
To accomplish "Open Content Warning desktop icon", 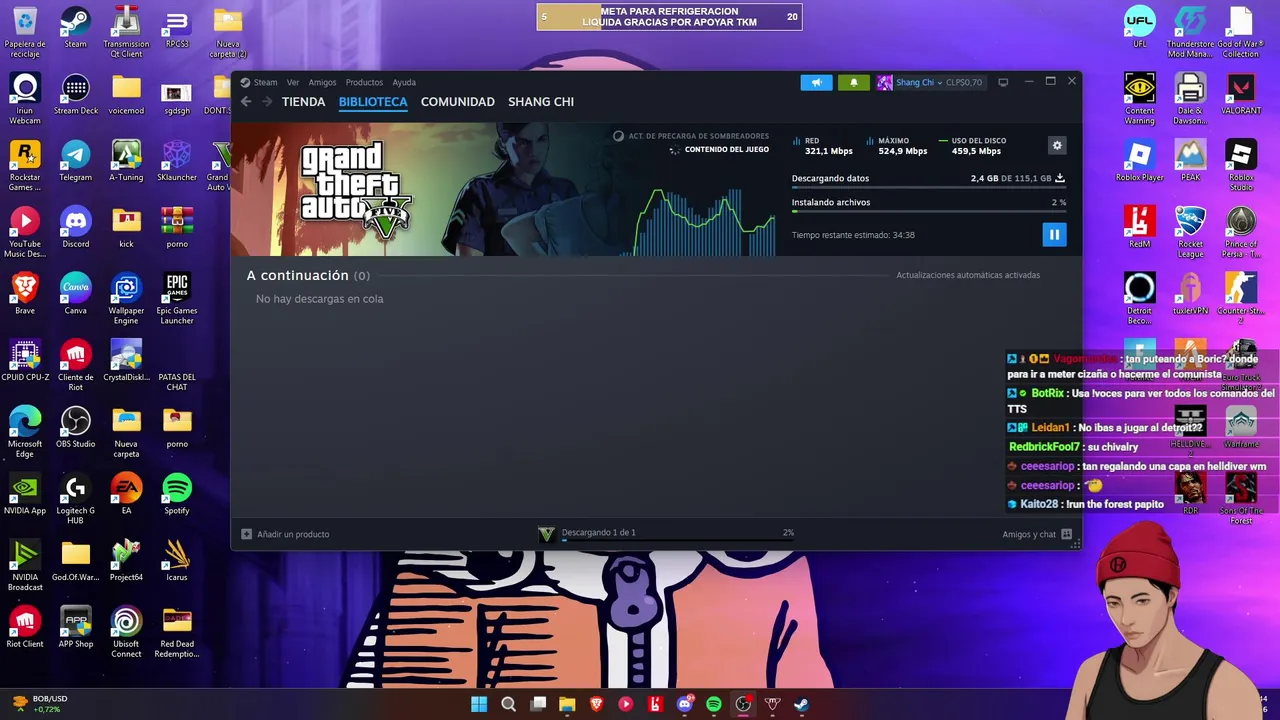I will click(x=1140, y=99).
